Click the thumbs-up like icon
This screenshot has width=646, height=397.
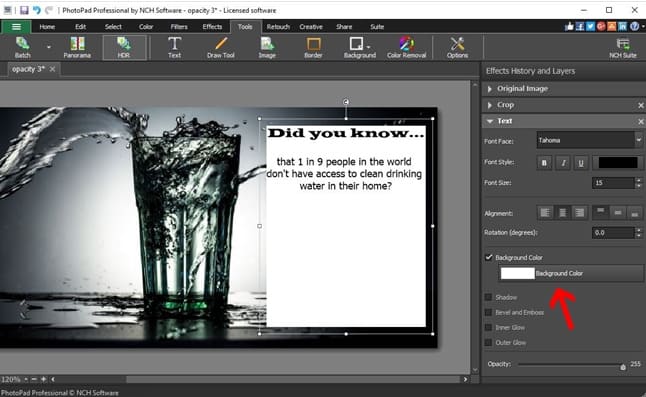(569, 27)
